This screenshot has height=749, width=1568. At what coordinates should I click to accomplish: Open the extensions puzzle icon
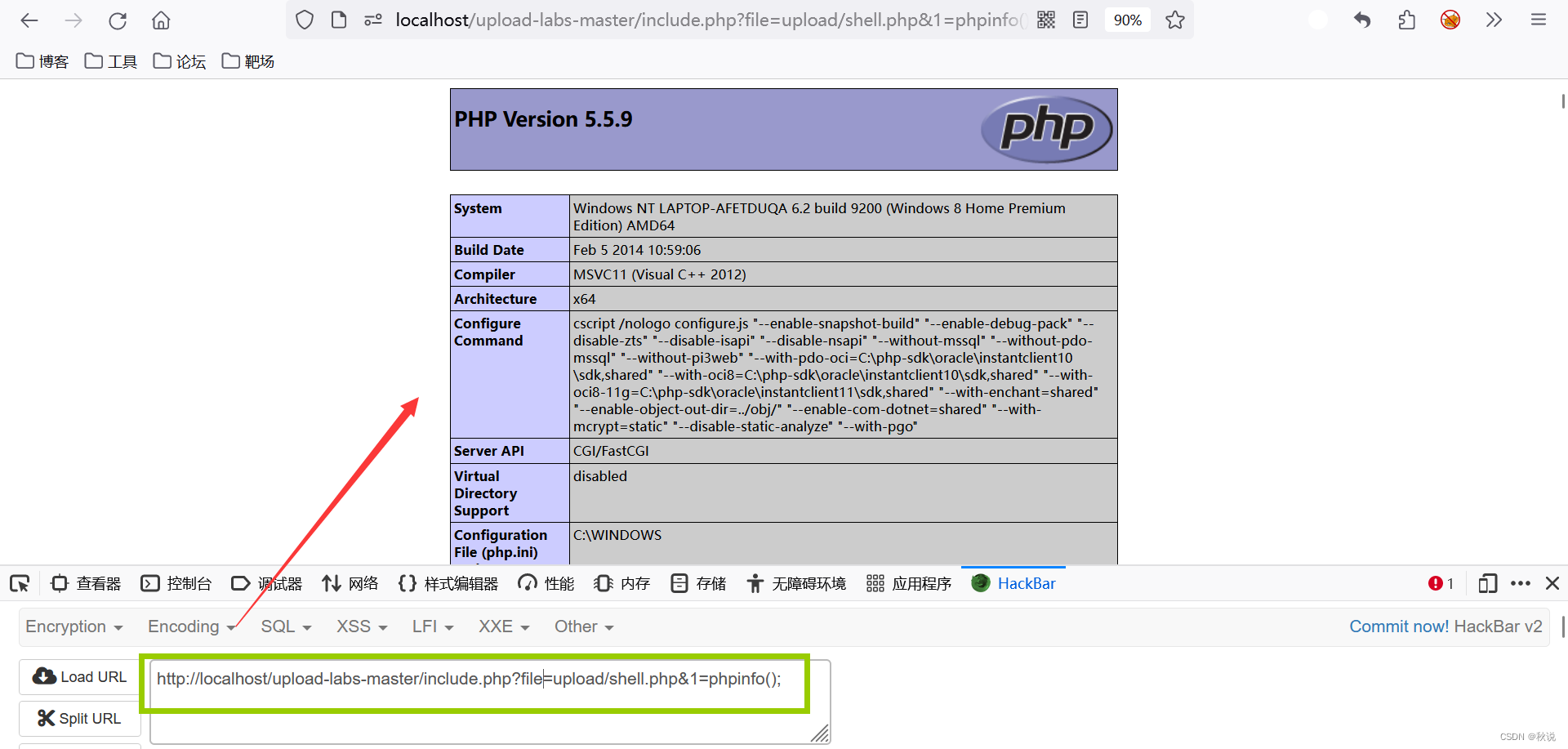[1406, 20]
